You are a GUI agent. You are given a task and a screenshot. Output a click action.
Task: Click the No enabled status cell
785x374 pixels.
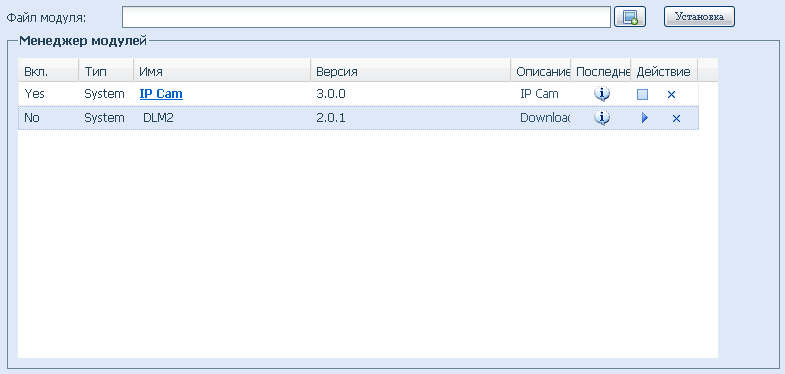coord(49,118)
